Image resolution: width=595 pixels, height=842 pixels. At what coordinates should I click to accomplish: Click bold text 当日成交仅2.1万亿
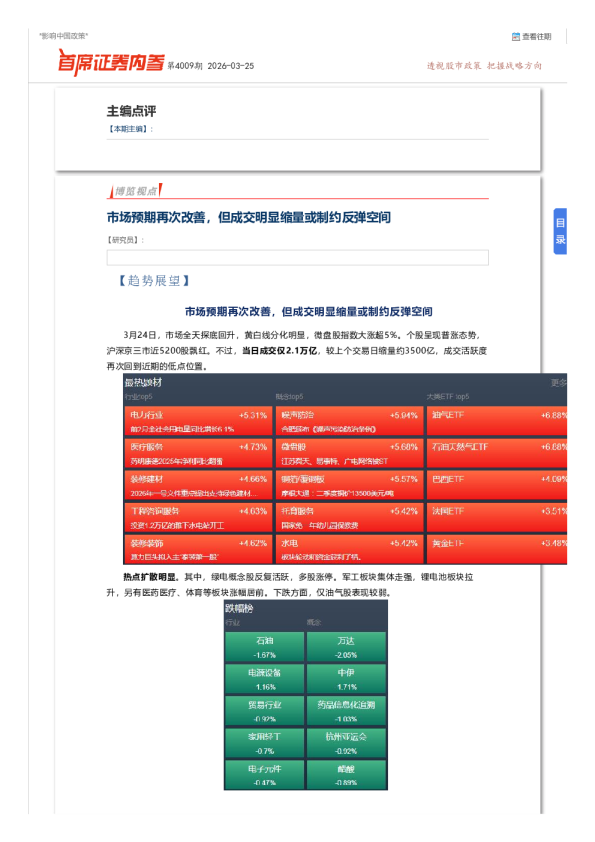(279, 351)
